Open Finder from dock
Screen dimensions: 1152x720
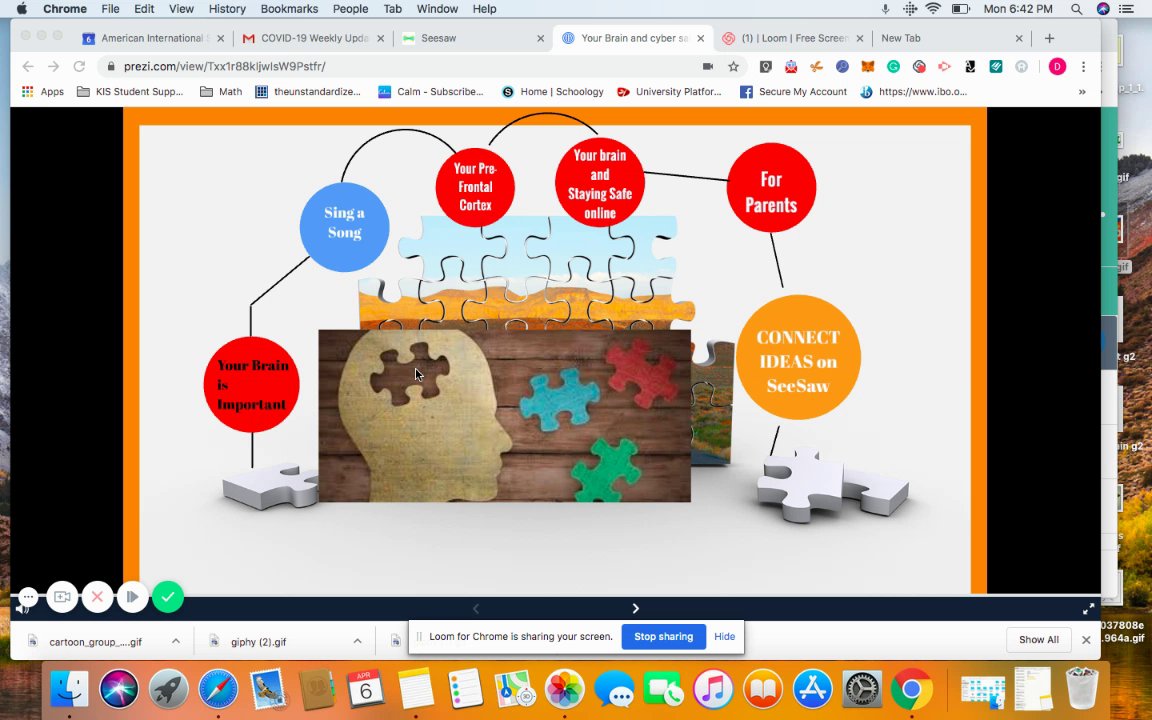coord(69,689)
